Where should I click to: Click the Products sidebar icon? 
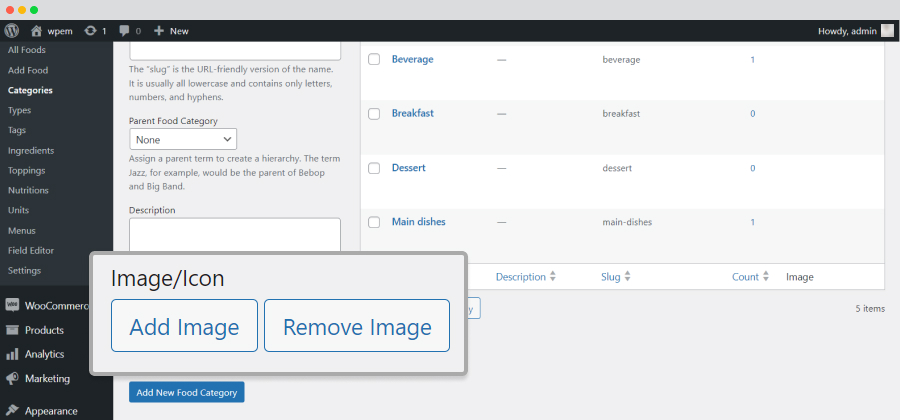click(11, 330)
